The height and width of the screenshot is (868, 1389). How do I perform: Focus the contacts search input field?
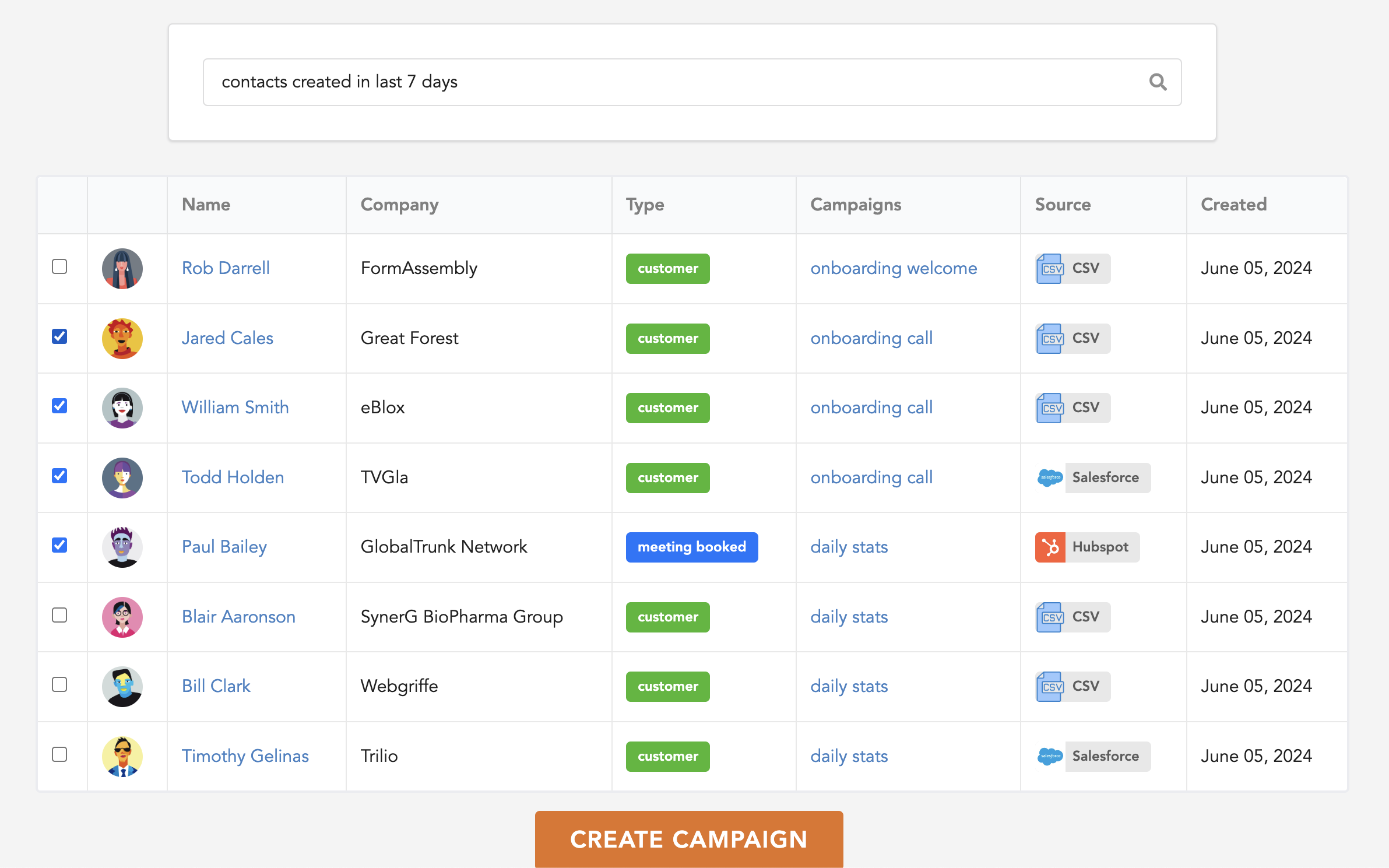click(670, 82)
